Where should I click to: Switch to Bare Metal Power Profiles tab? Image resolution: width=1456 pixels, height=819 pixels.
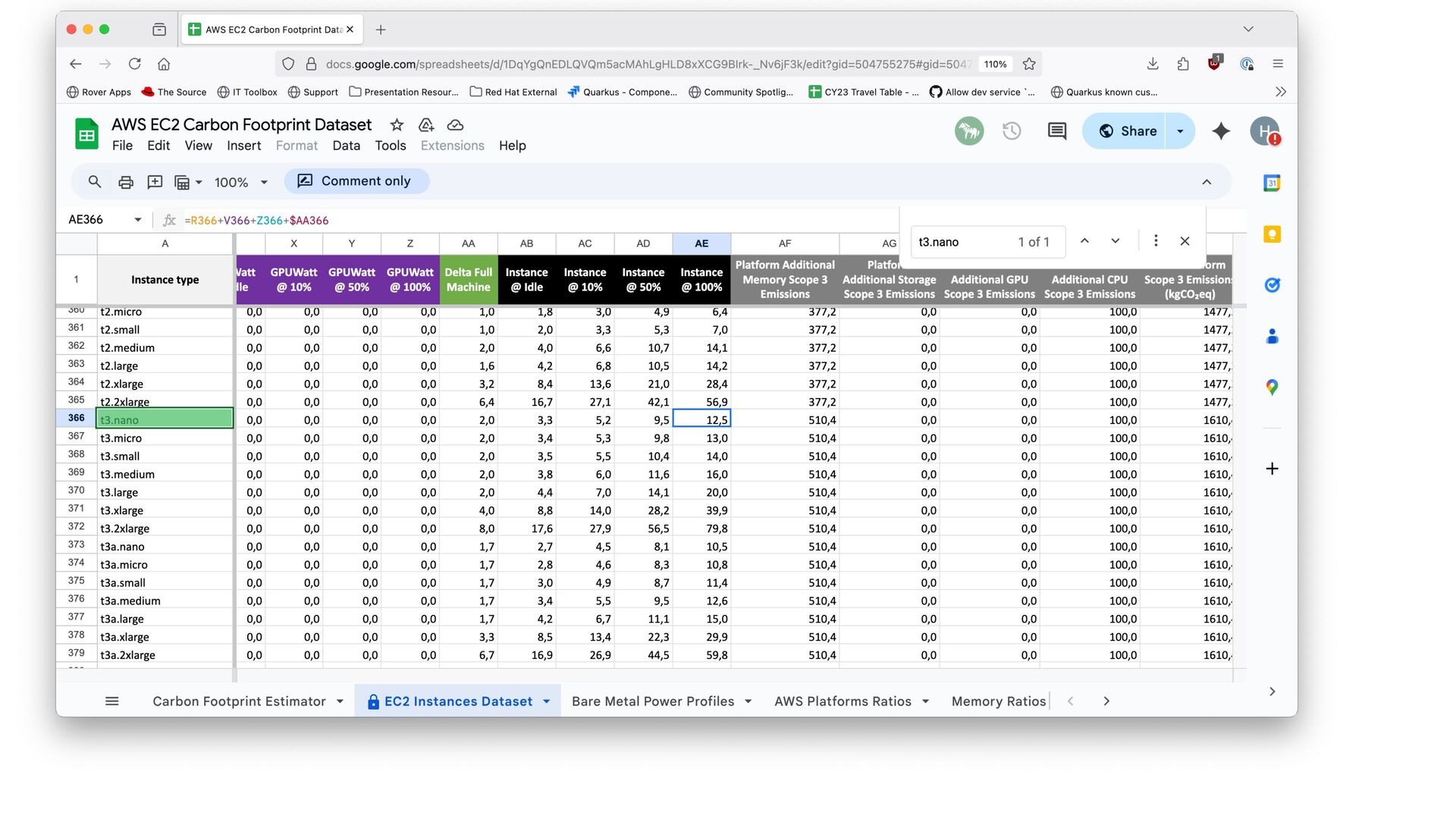pos(652,701)
